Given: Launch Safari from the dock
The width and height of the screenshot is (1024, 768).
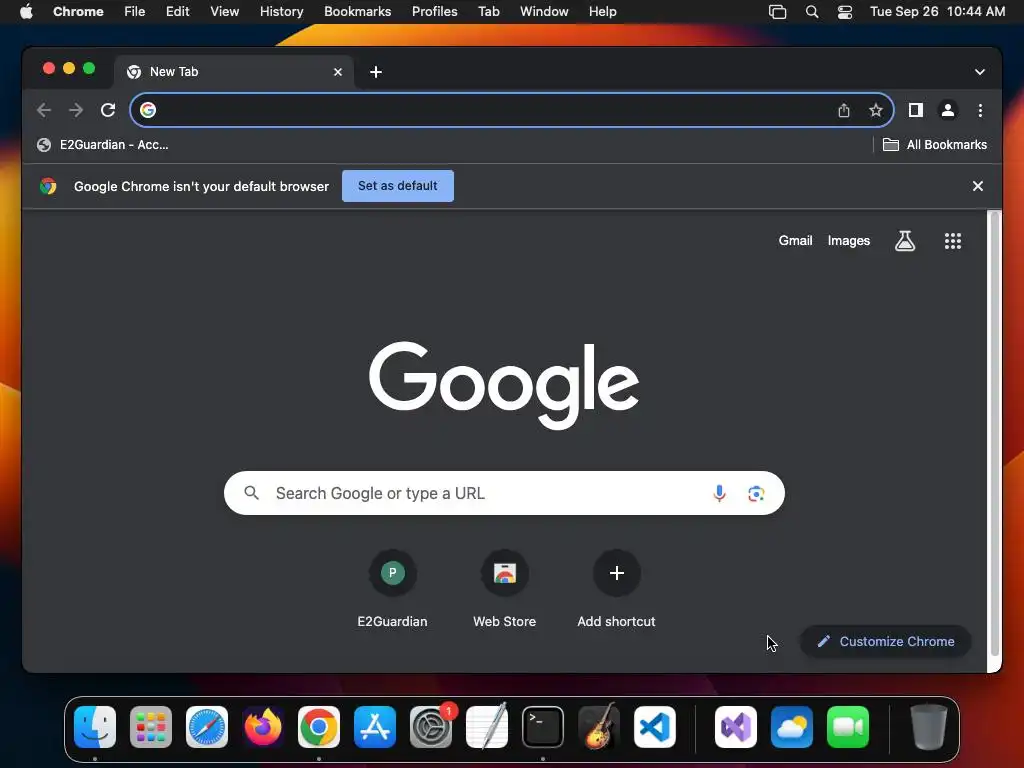Looking at the screenshot, I should [x=207, y=727].
